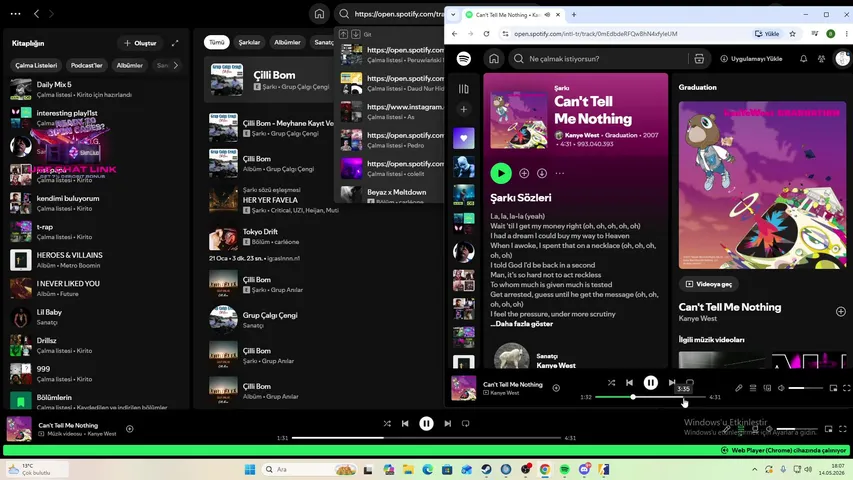The height and width of the screenshot is (480, 853).
Task: Open friend activity icon in web player
Action: (821, 59)
